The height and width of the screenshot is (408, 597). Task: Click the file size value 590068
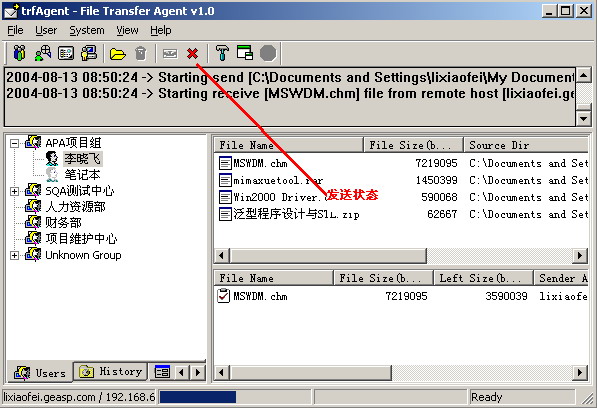pos(439,197)
